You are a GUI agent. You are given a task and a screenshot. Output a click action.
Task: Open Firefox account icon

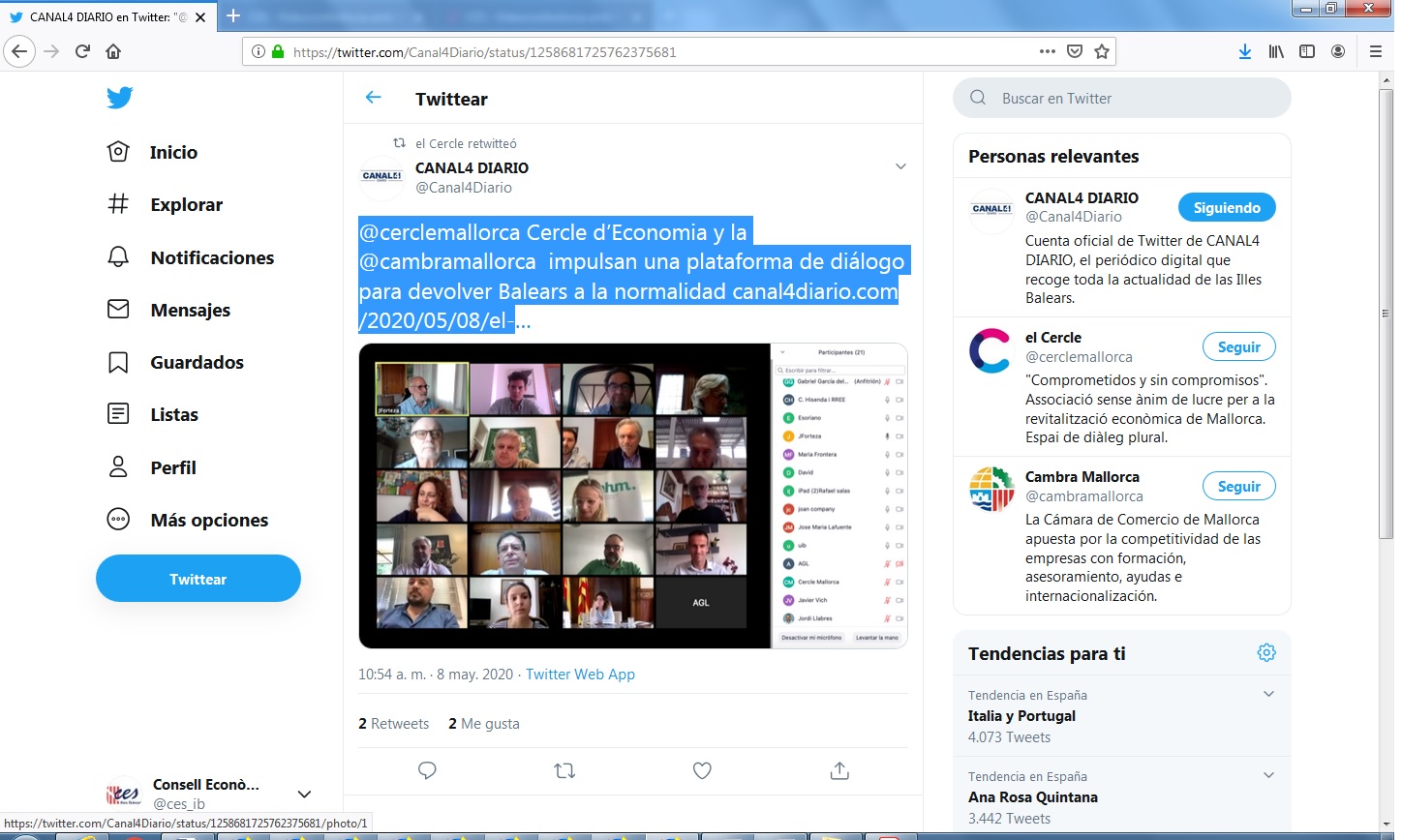click(x=1338, y=51)
